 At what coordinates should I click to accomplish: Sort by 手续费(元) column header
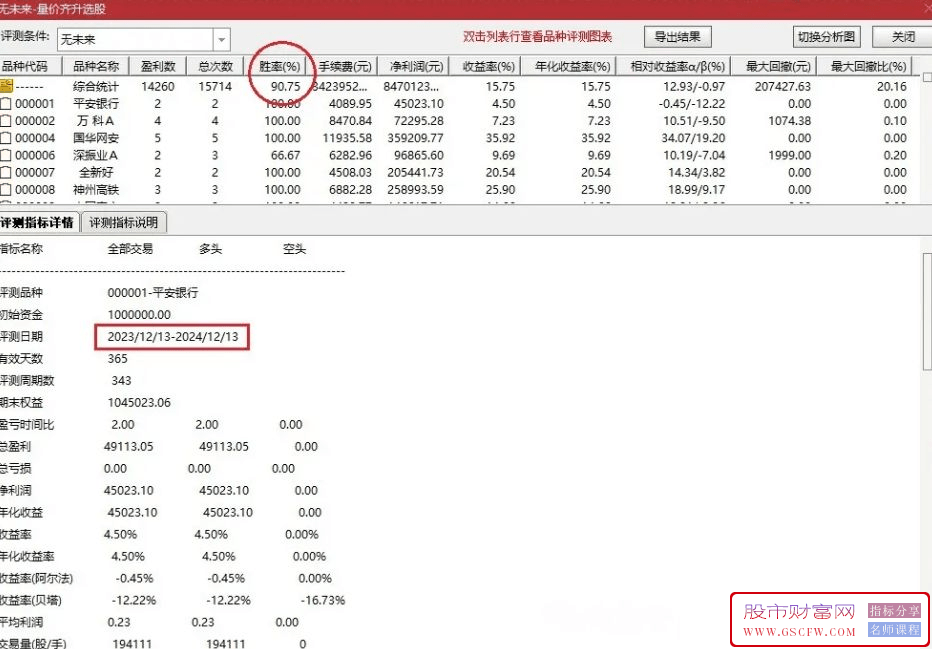click(345, 66)
